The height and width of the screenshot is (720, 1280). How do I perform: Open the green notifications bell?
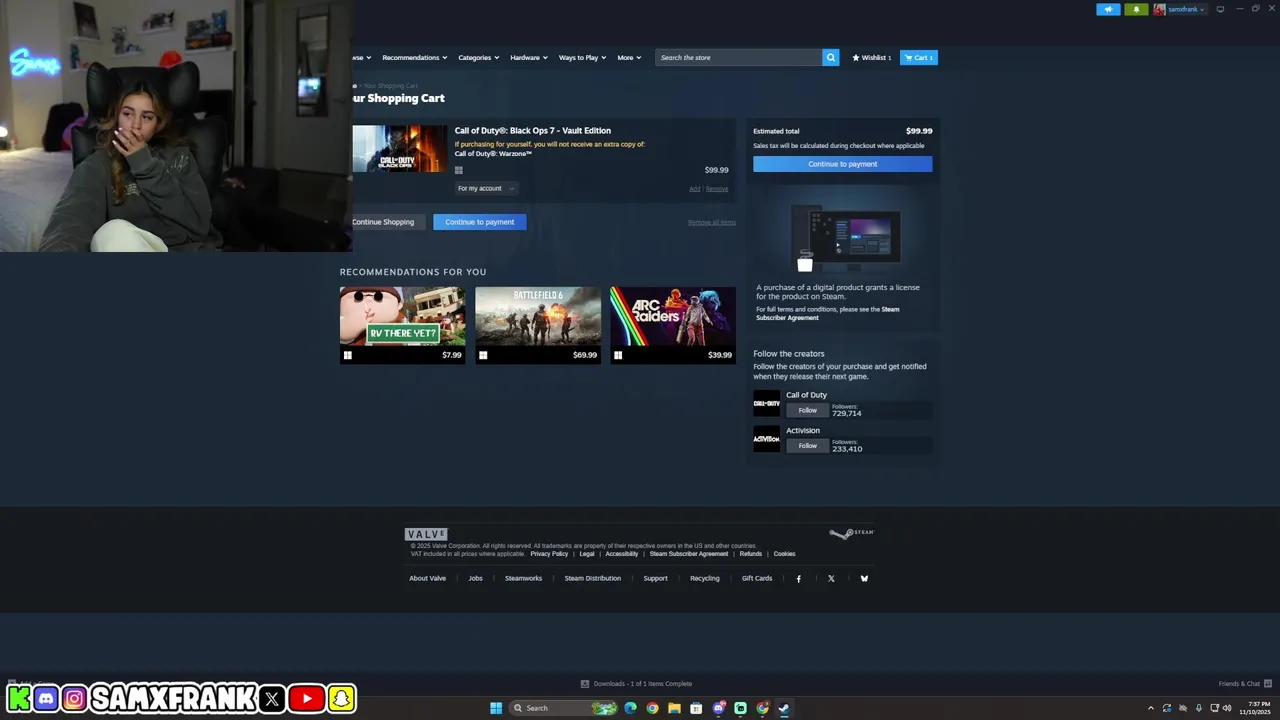[1136, 9]
